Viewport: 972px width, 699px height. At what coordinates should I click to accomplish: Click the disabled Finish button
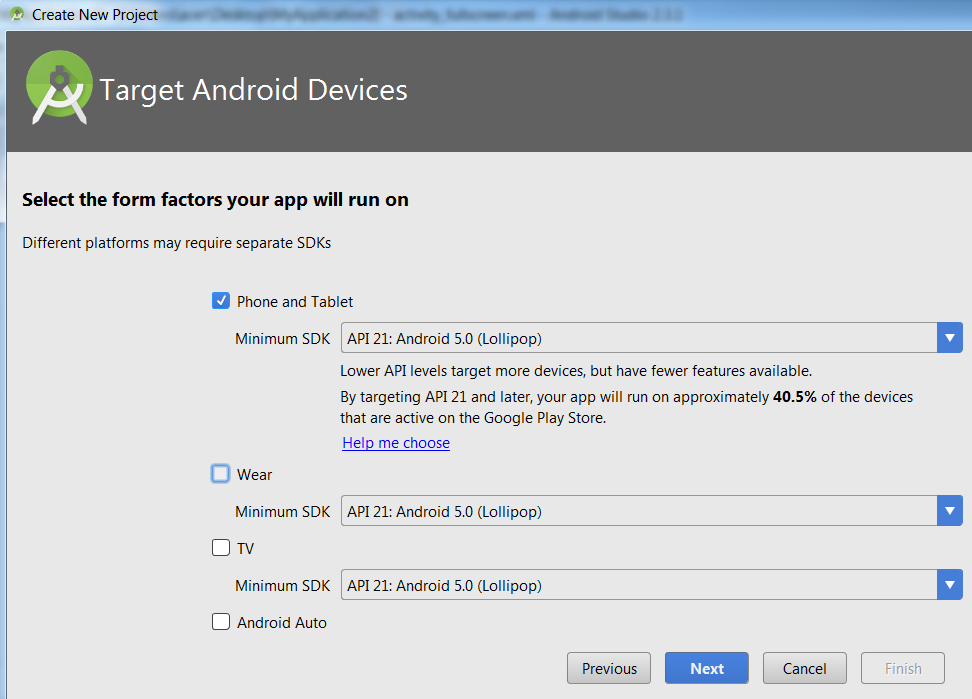tap(903, 668)
